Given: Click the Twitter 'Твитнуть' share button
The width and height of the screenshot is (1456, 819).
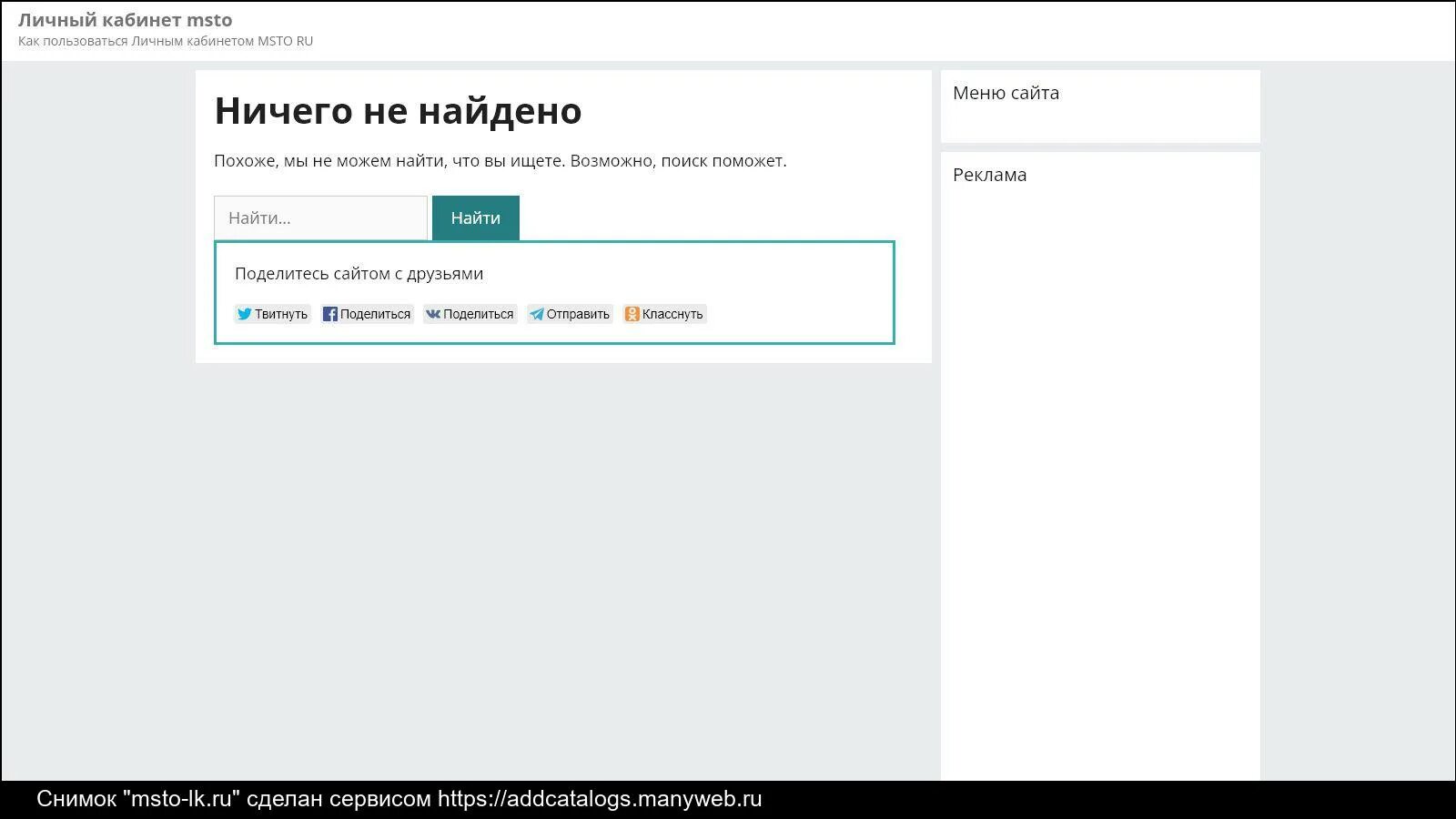Looking at the screenshot, I should [x=272, y=314].
